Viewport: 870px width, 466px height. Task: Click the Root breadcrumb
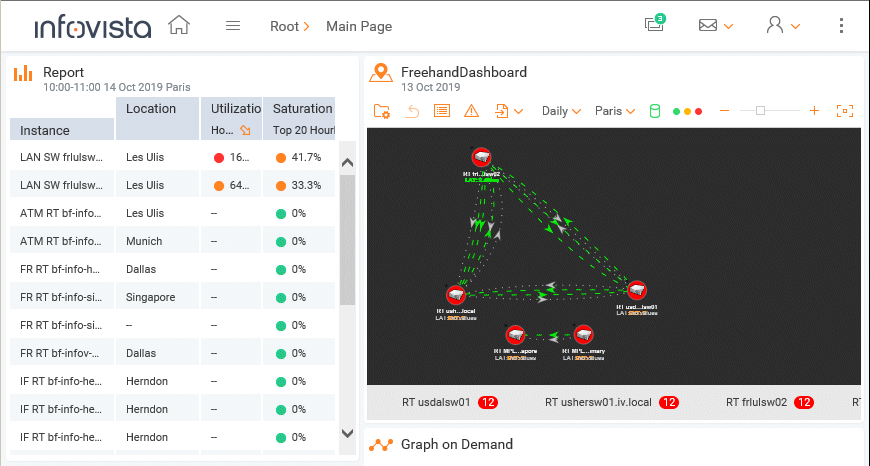(x=284, y=26)
